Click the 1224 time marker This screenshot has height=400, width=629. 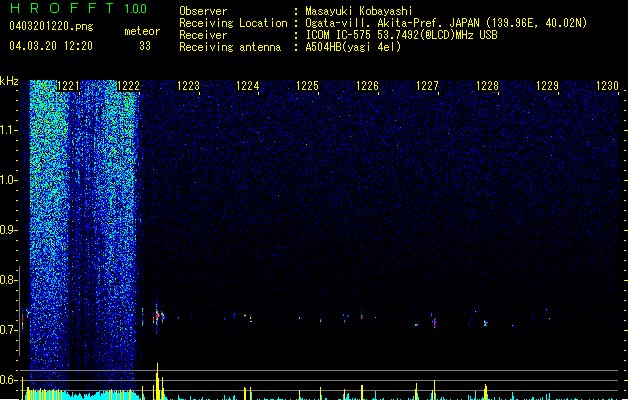(x=248, y=86)
